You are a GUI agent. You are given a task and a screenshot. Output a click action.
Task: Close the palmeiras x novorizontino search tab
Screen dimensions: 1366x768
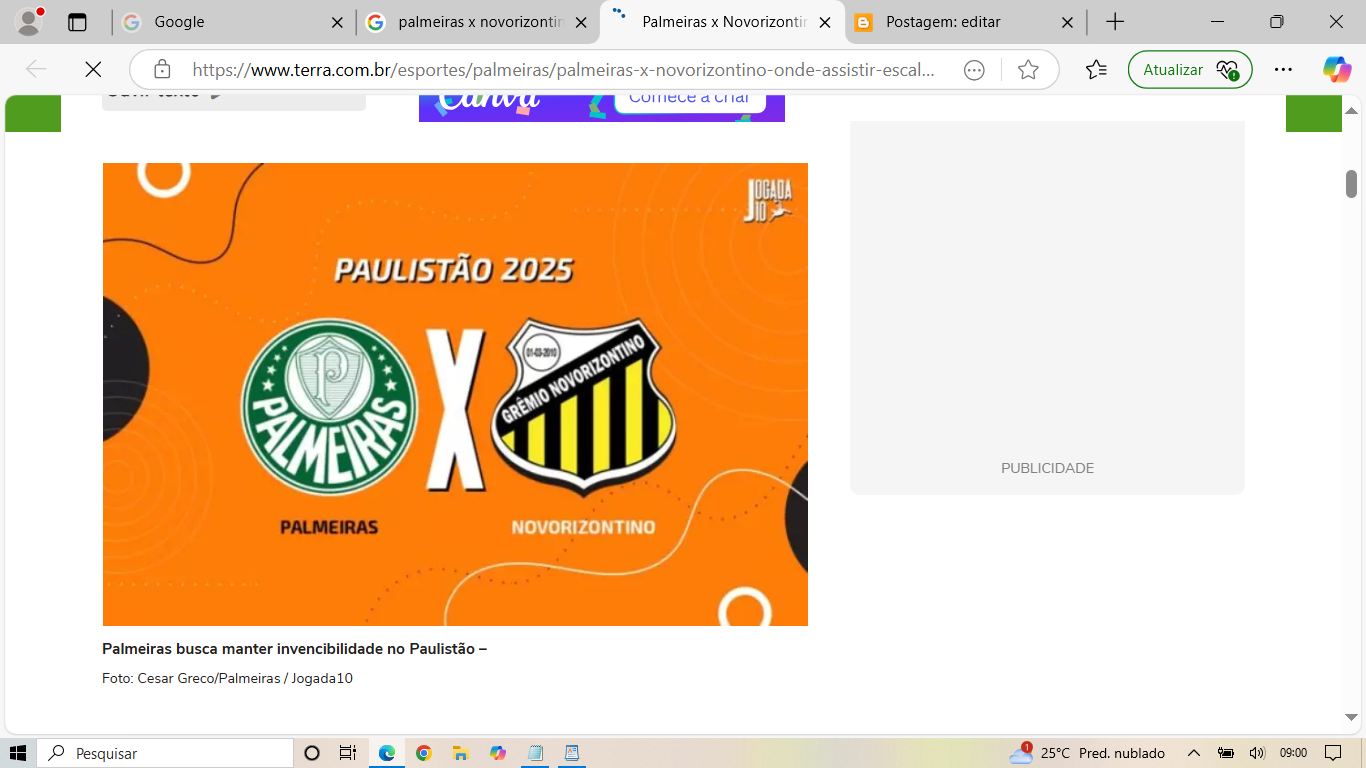581,22
